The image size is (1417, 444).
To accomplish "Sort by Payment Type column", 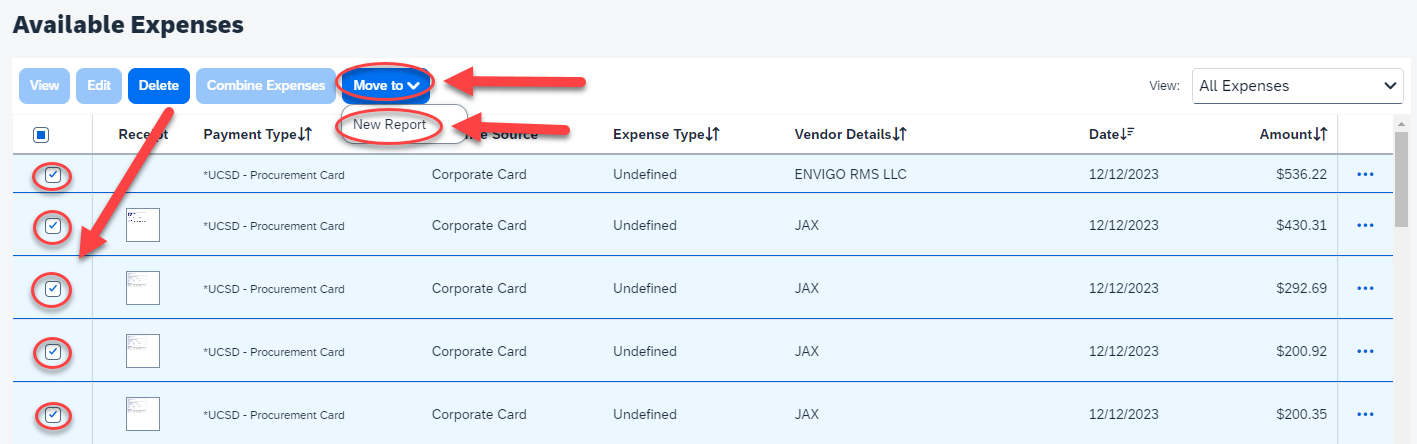I will coord(260,134).
